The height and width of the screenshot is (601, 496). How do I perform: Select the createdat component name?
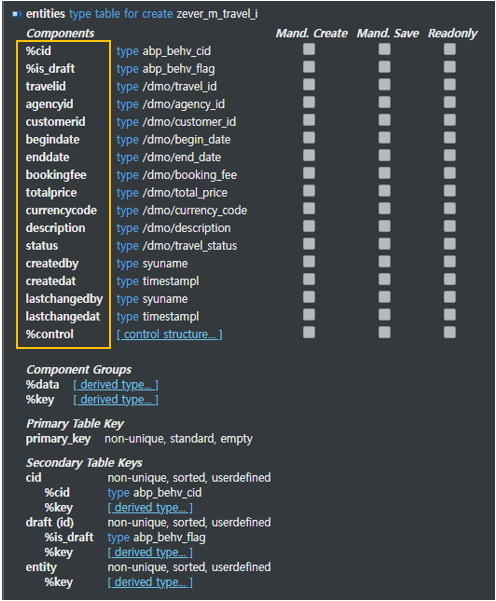pyautogui.click(x=51, y=281)
